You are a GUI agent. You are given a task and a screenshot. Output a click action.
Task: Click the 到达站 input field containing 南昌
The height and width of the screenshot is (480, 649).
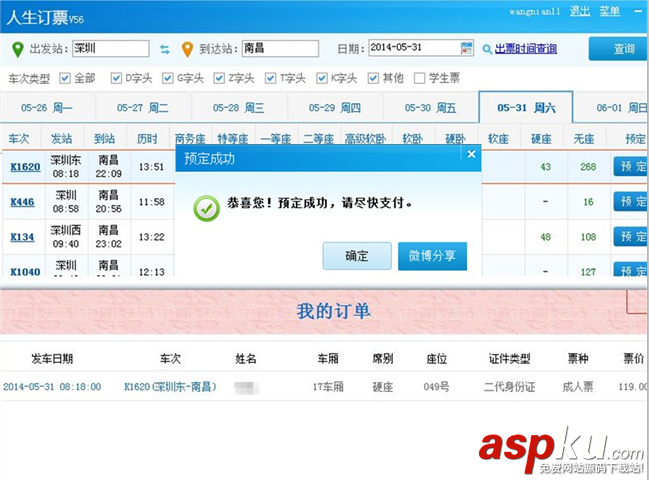(280, 48)
